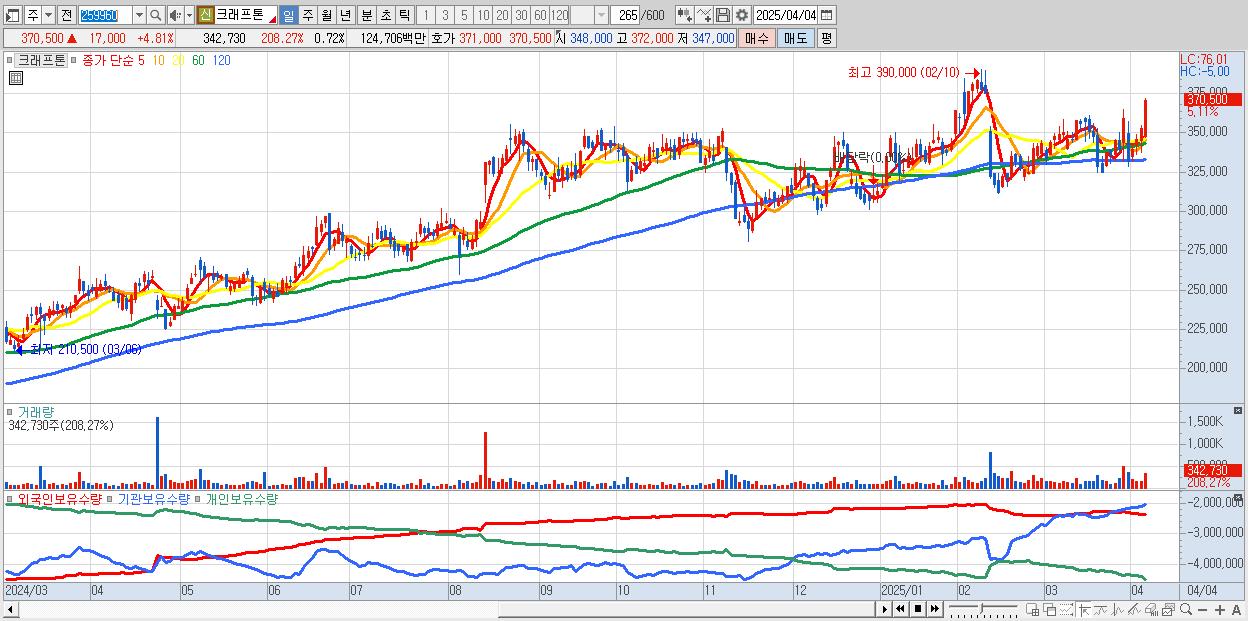Viewport: 1248px width, 621px height.
Task: Open chart settings gear icon
Action: point(742,15)
